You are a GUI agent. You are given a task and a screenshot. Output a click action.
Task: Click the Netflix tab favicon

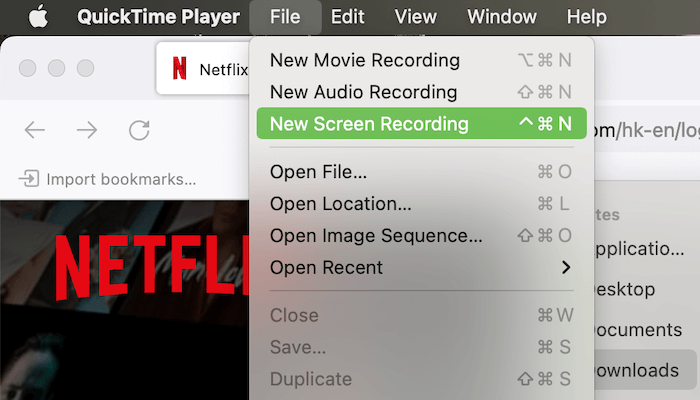point(179,69)
